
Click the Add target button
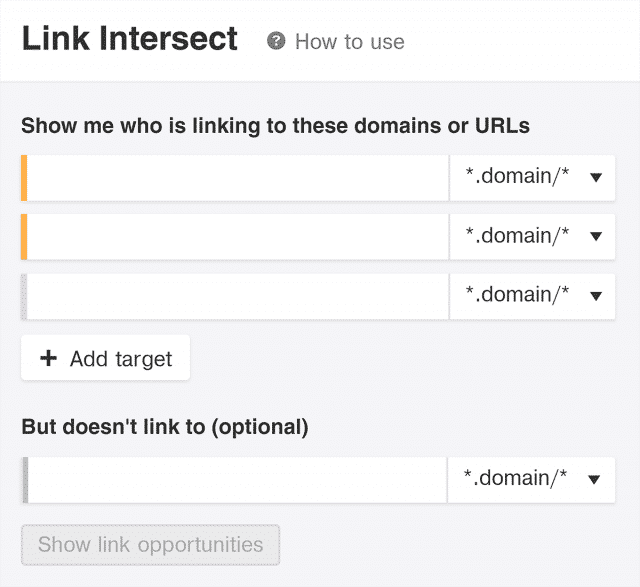105,358
